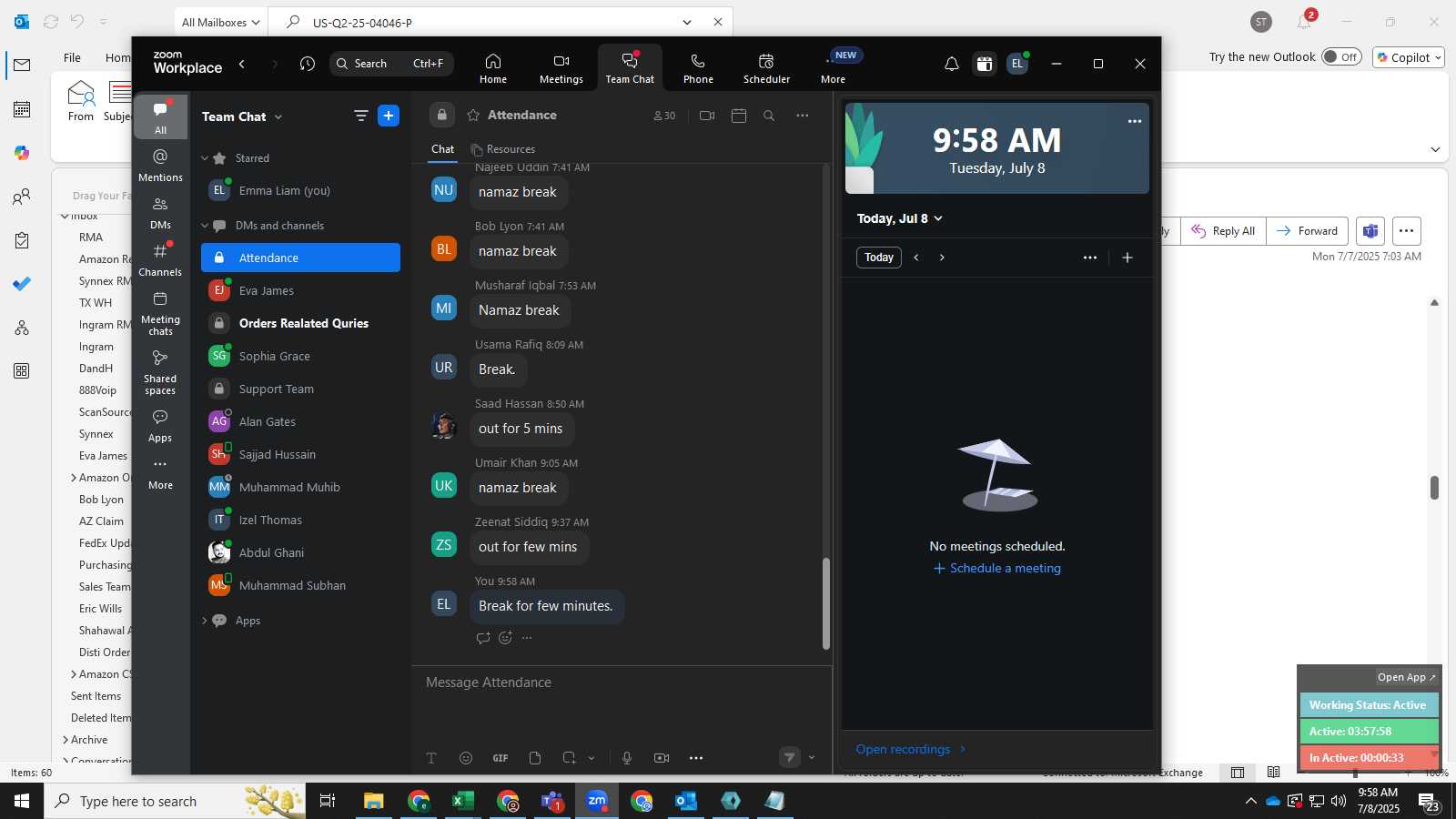This screenshot has height=819, width=1456.
Task: Click Zoom history clock icon
Action: 308,64
